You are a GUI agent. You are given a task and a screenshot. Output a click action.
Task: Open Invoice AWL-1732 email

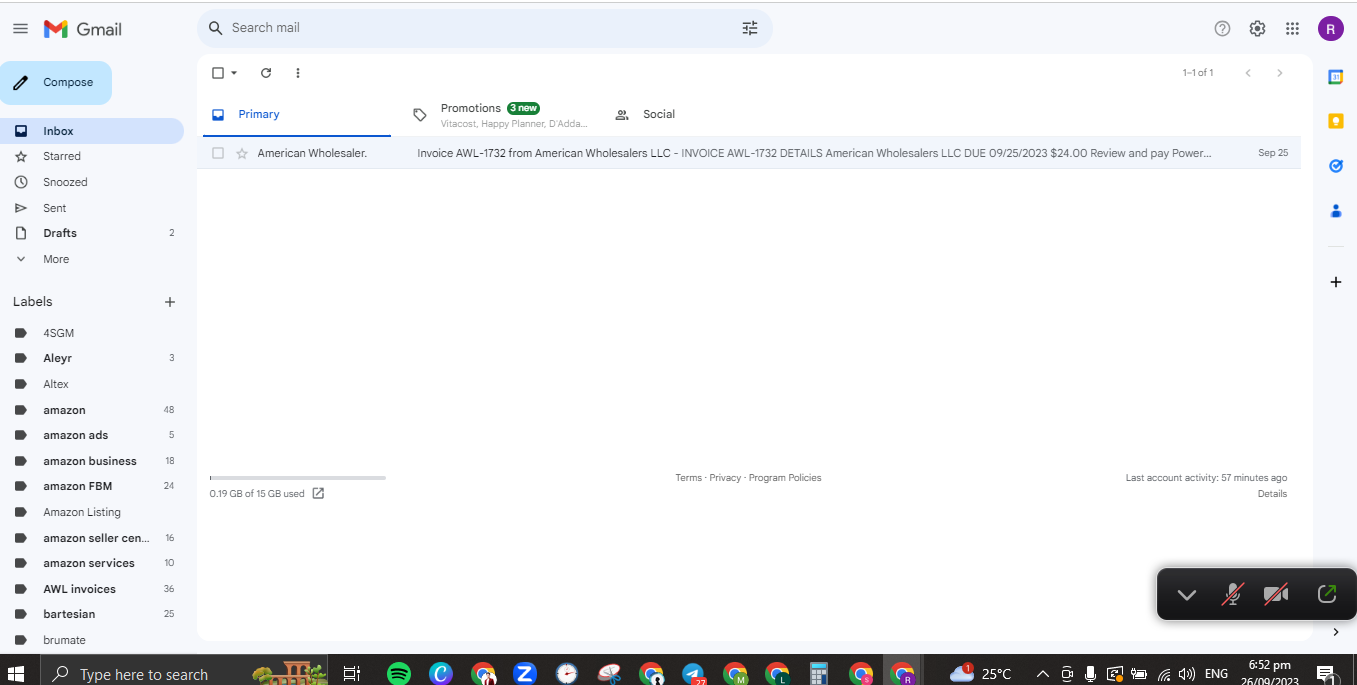tap(749, 153)
